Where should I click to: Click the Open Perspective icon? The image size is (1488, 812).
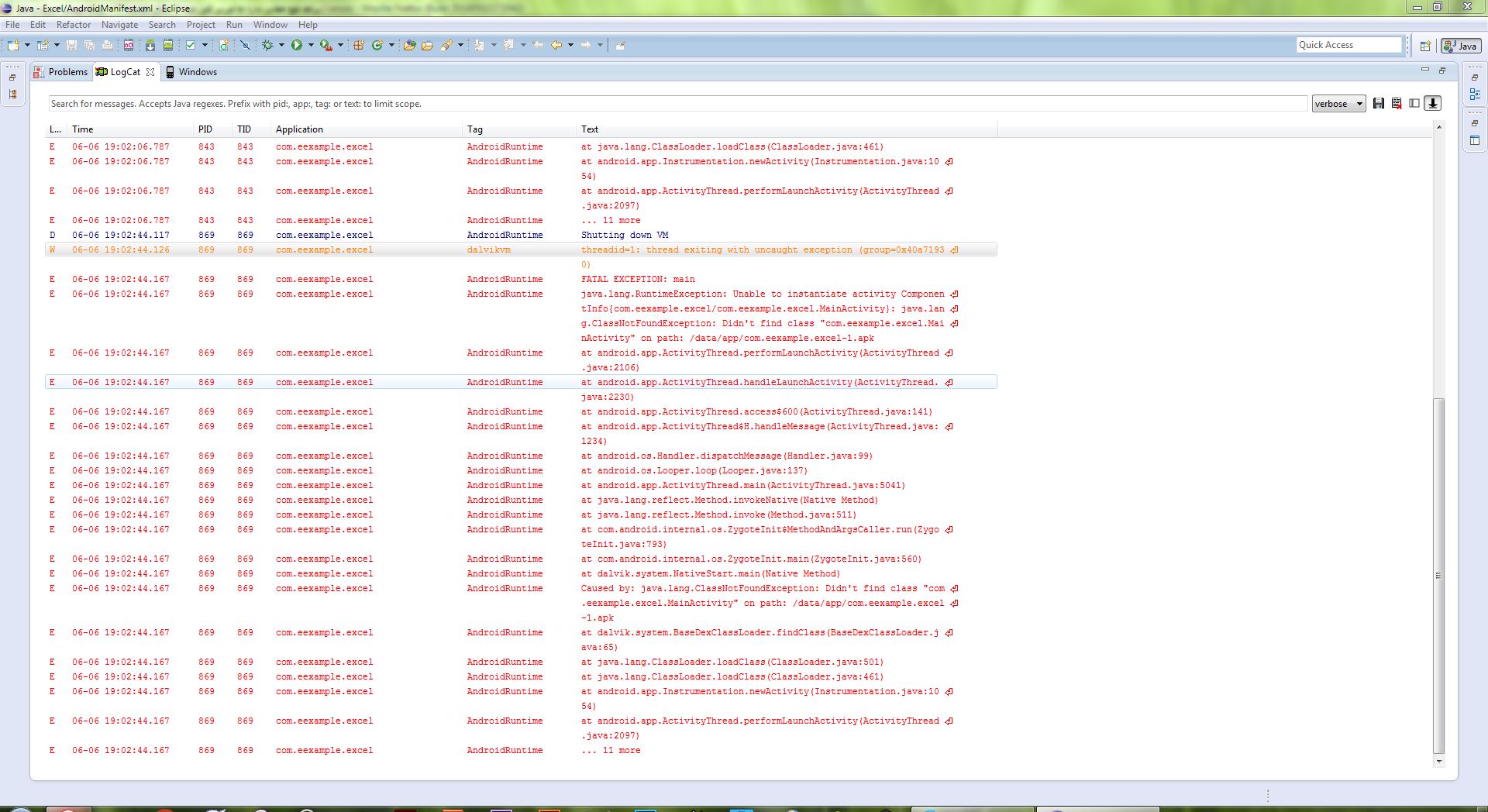click(x=1425, y=46)
